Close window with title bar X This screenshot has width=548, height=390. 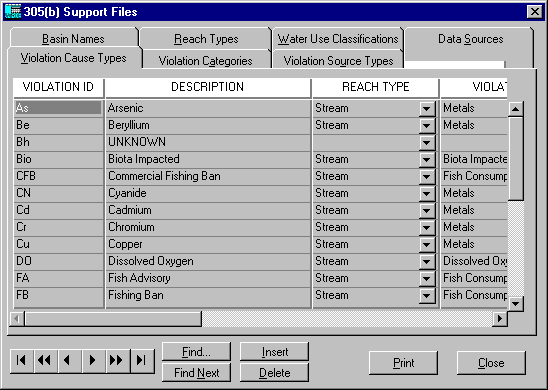tap(535, 12)
